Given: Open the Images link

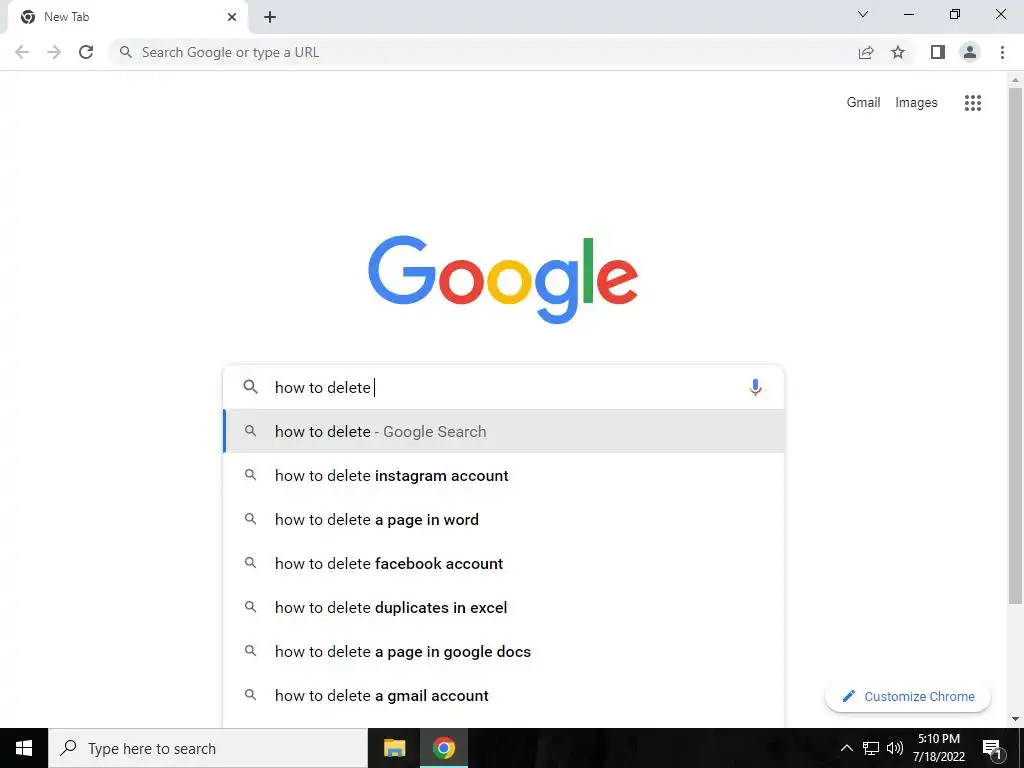Looking at the screenshot, I should [x=916, y=103].
